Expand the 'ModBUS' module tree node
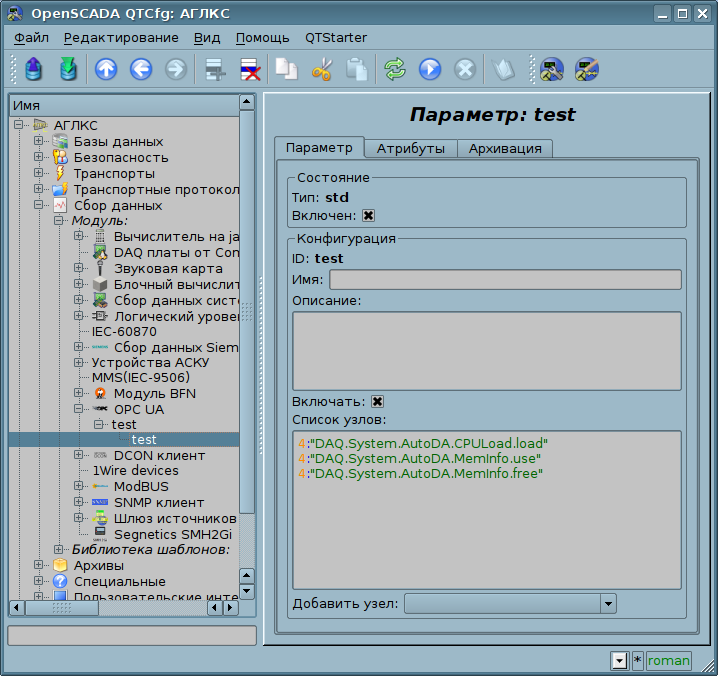Screen dimensions: 718x676 click(x=79, y=486)
